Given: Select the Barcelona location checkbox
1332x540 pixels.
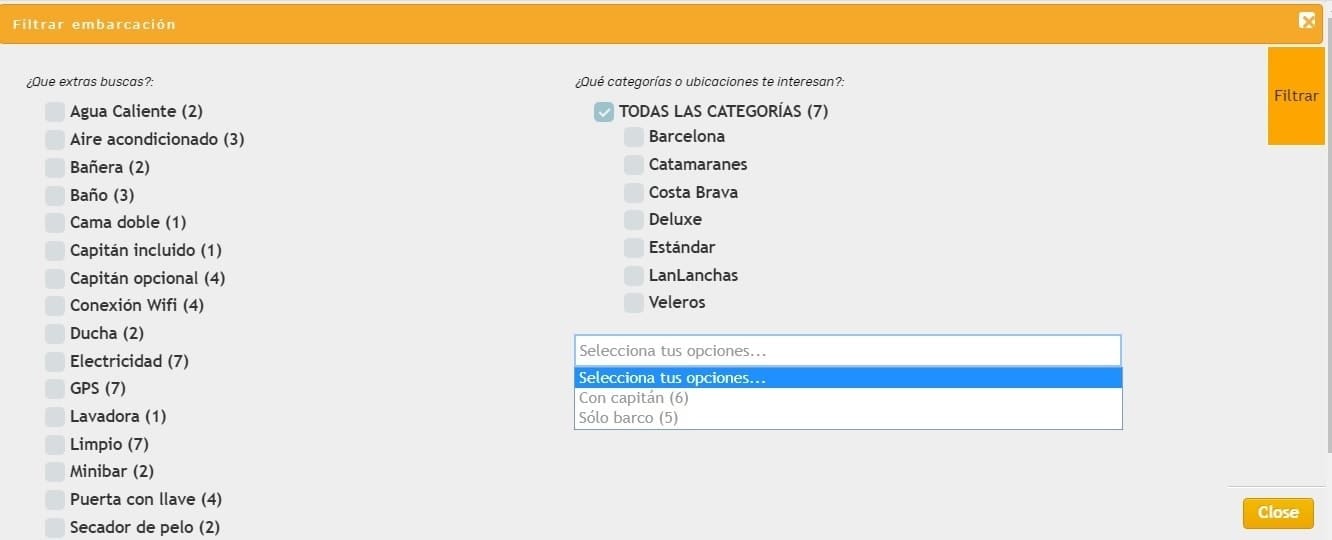Looking at the screenshot, I should click(x=633, y=137).
